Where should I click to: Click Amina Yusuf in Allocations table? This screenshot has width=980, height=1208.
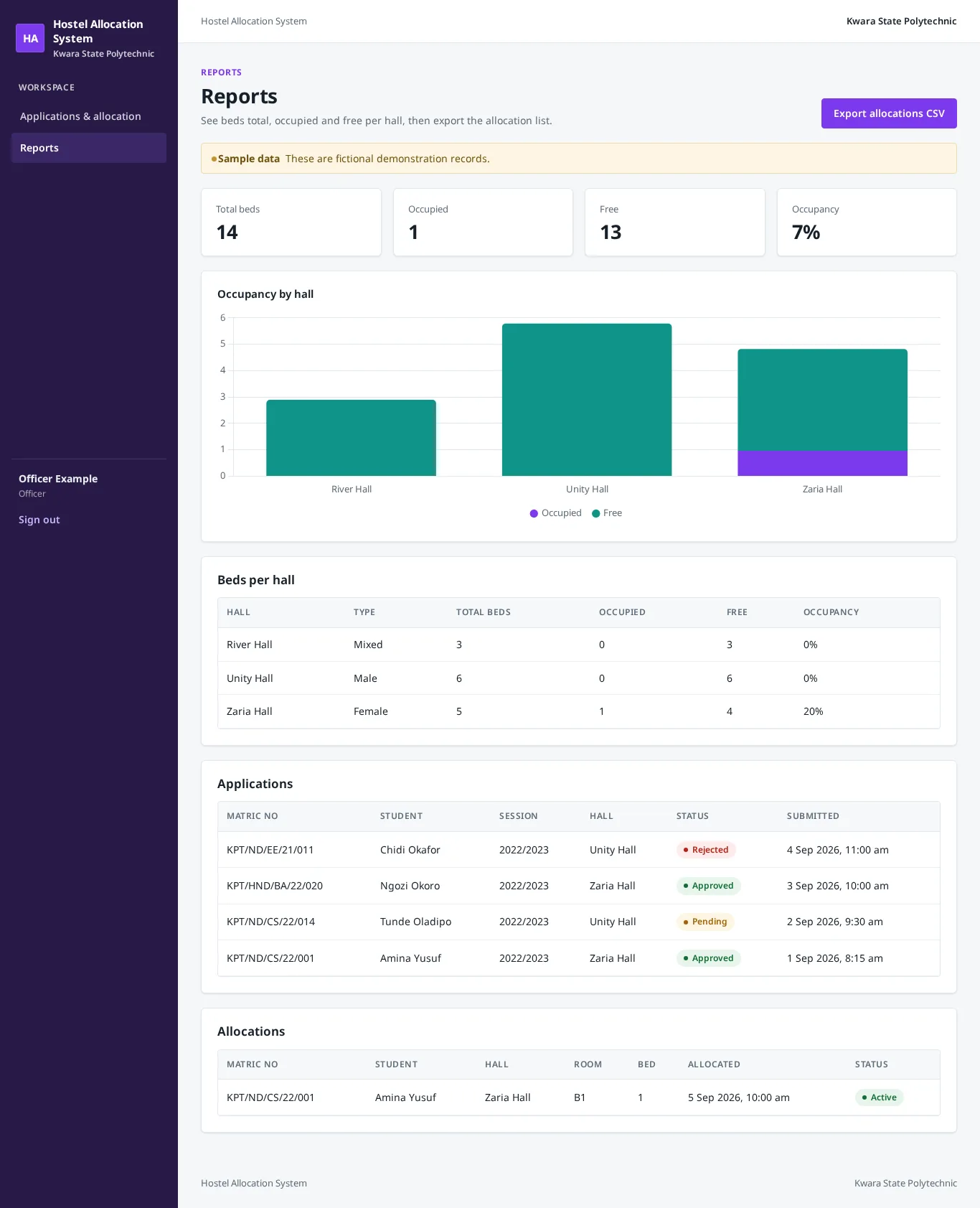click(x=405, y=1097)
